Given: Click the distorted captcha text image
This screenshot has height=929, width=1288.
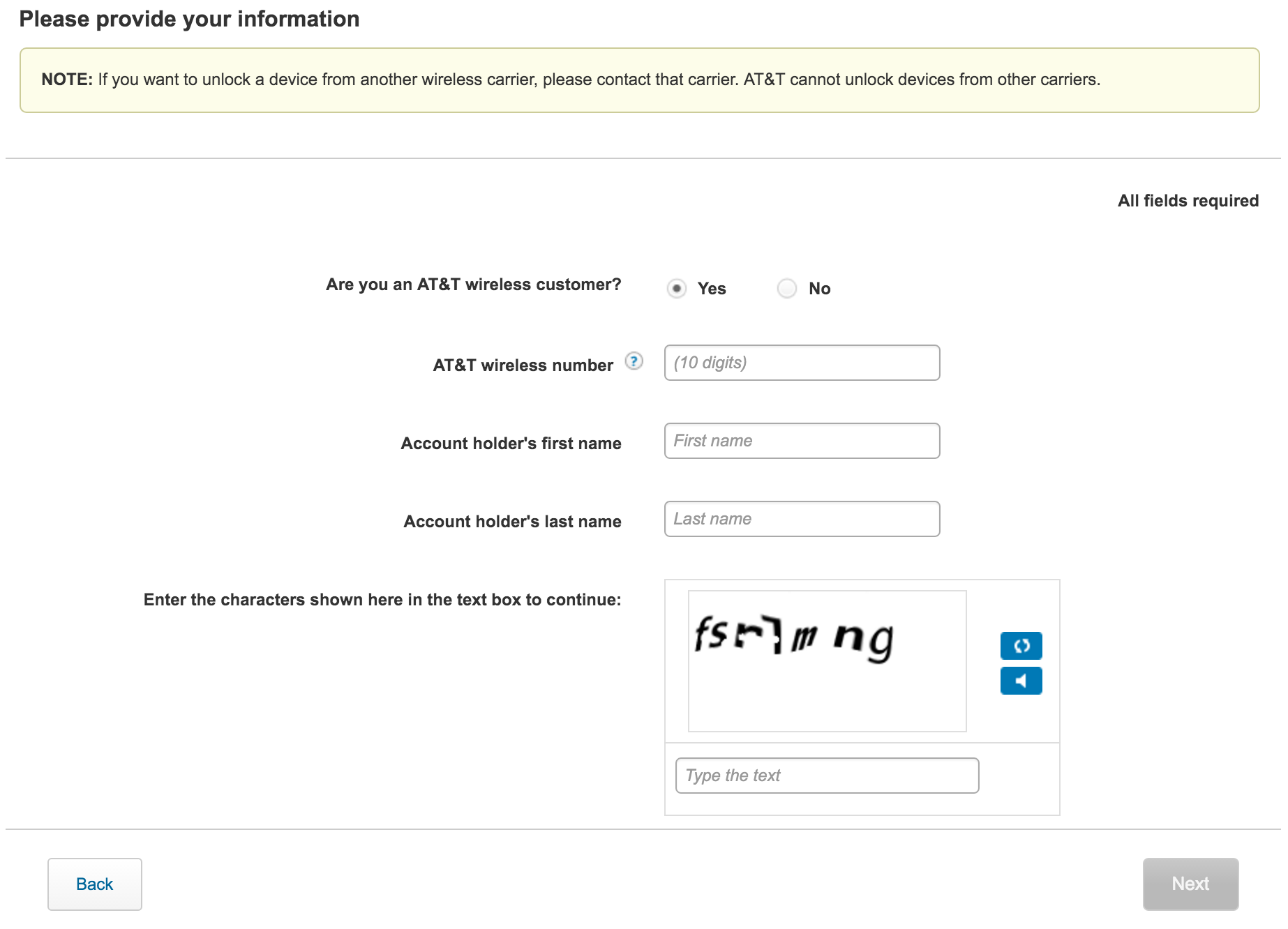Looking at the screenshot, I should (x=827, y=660).
